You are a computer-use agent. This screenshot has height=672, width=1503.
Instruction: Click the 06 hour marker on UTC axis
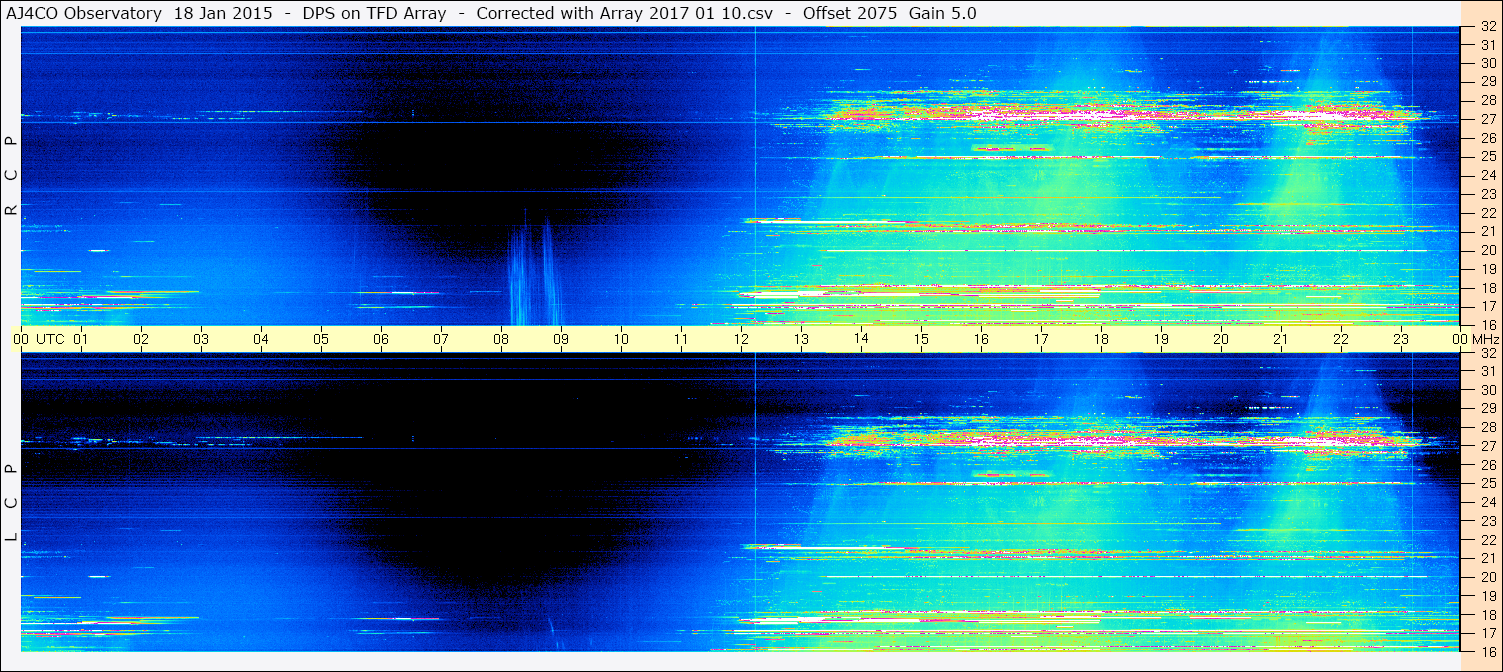tap(381, 339)
